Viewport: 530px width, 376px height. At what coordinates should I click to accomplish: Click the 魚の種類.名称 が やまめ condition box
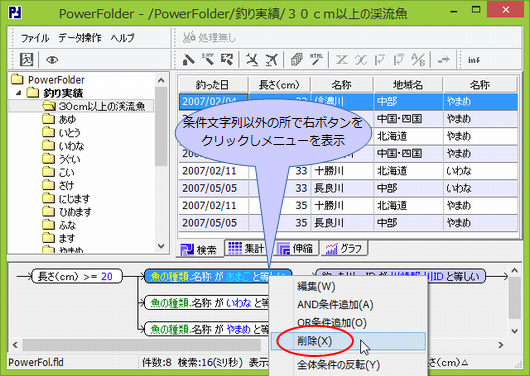[207, 329]
